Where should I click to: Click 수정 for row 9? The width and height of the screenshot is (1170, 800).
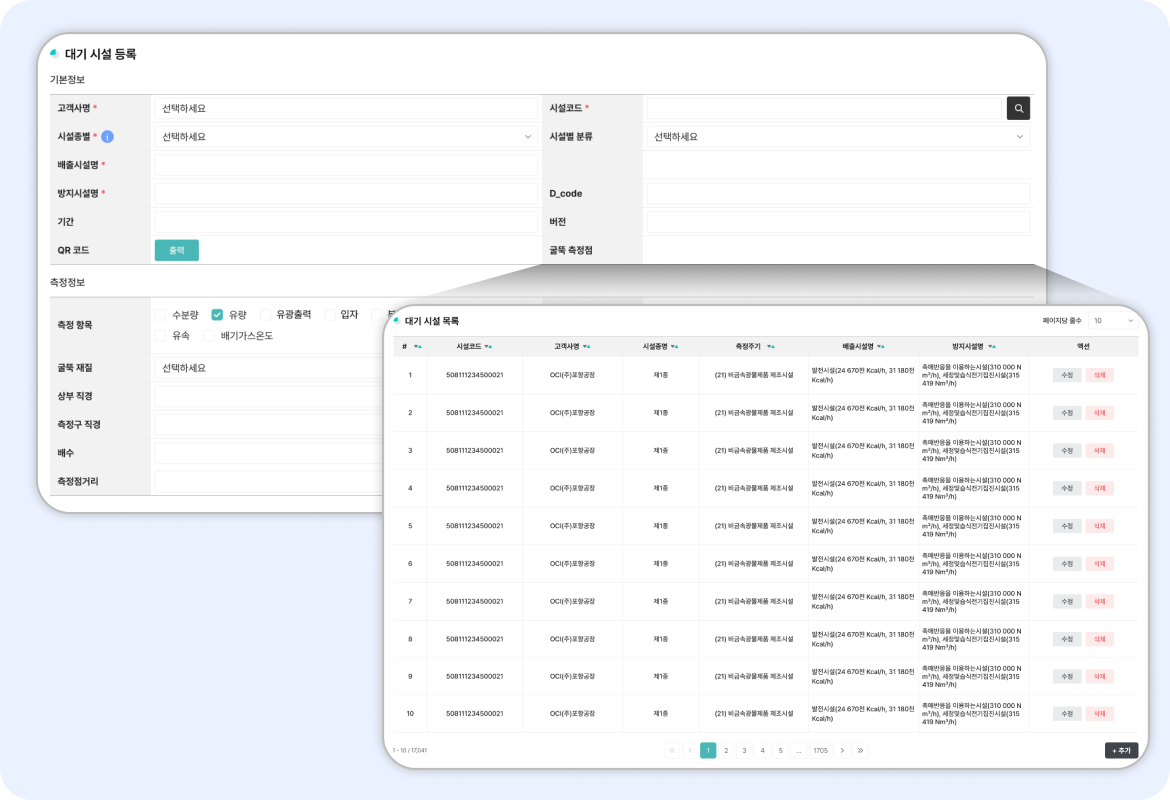click(x=1067, y=676)
